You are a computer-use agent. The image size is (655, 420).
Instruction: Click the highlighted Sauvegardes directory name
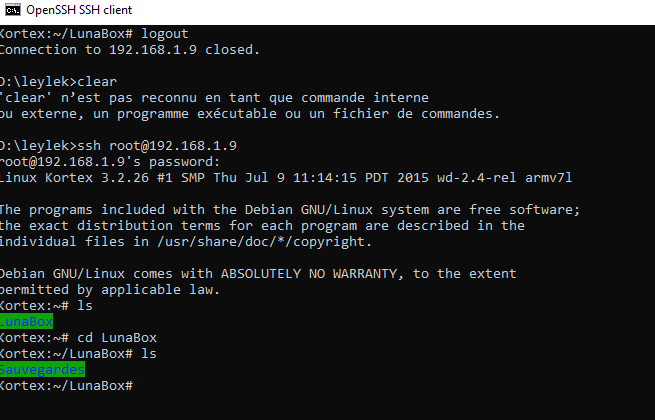tap(42, 369)
